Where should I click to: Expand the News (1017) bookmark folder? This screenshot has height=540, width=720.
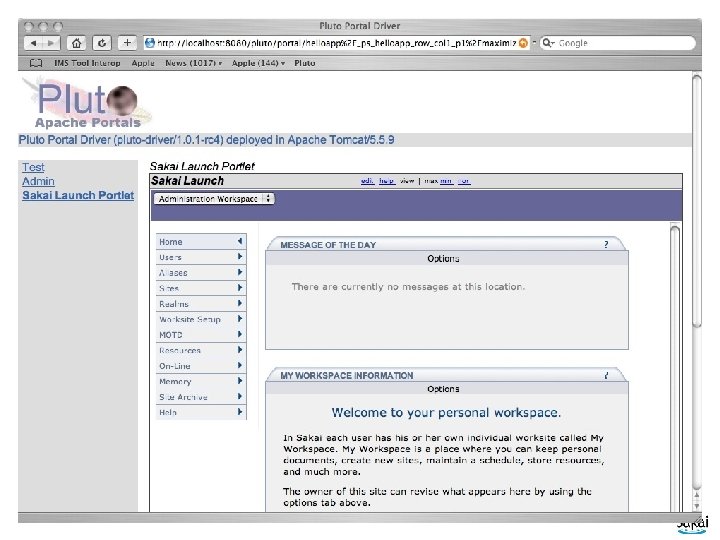[193, 63]
